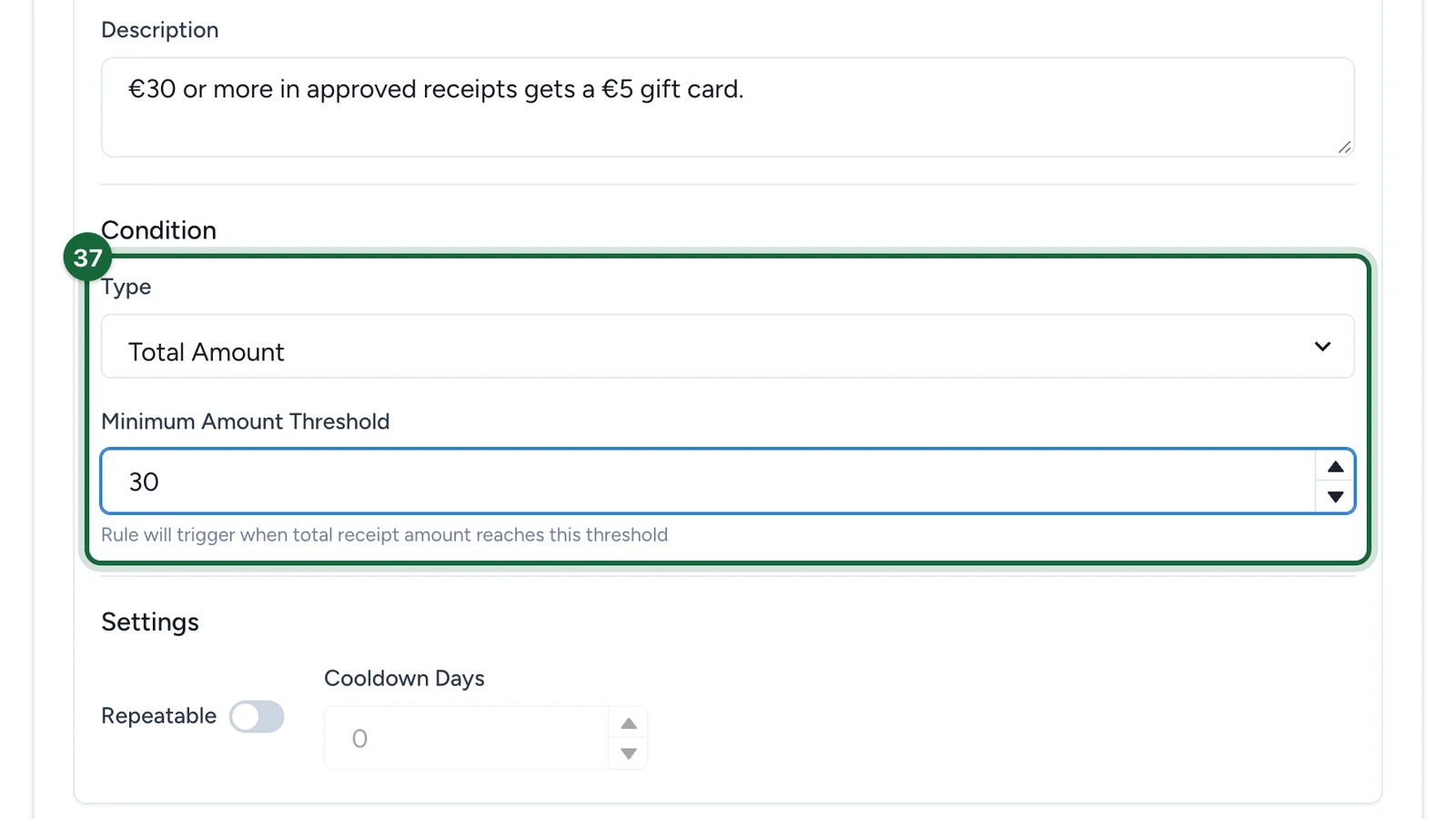This screenshot has height=819, width=1456.
Task: Increase Minimum Amount Threshold with up arrow
Action: 1335,467
